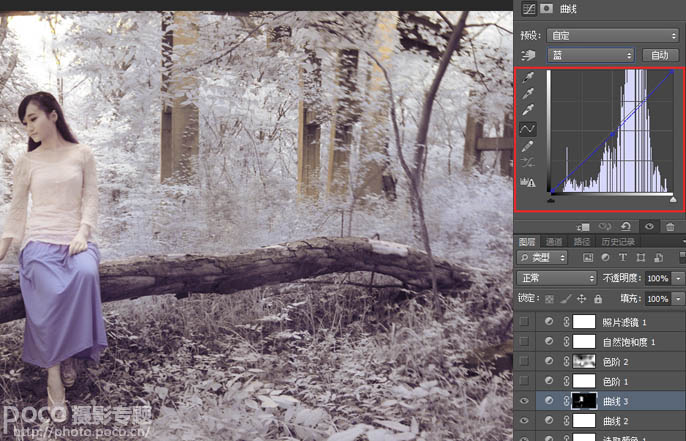Click the black input slider under curve

[552, 200]
